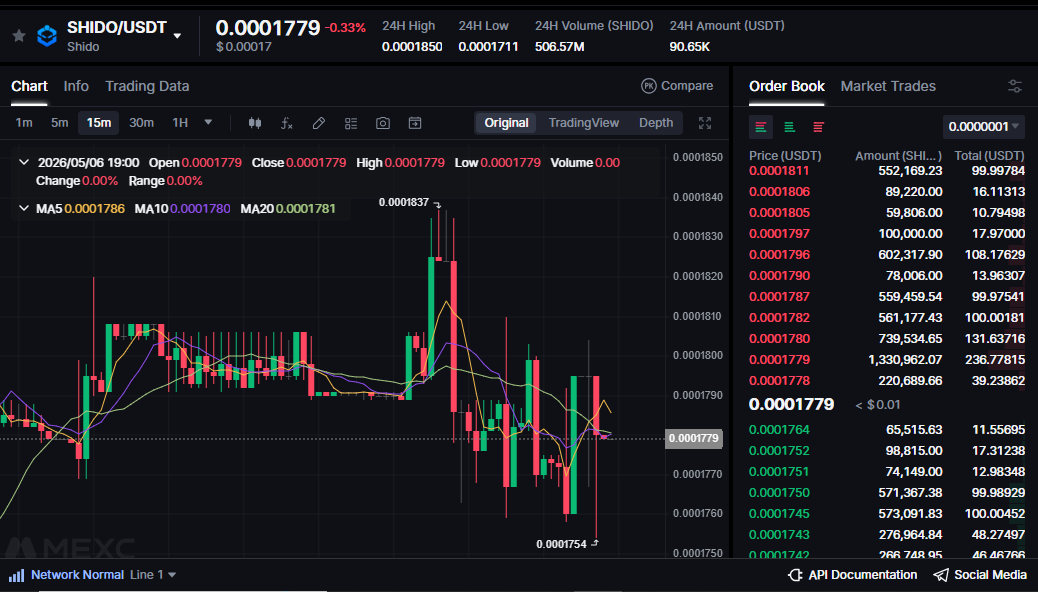Switch to the Market Trades tab
This screenshot has width=1038, height=592.
(888, 86)
